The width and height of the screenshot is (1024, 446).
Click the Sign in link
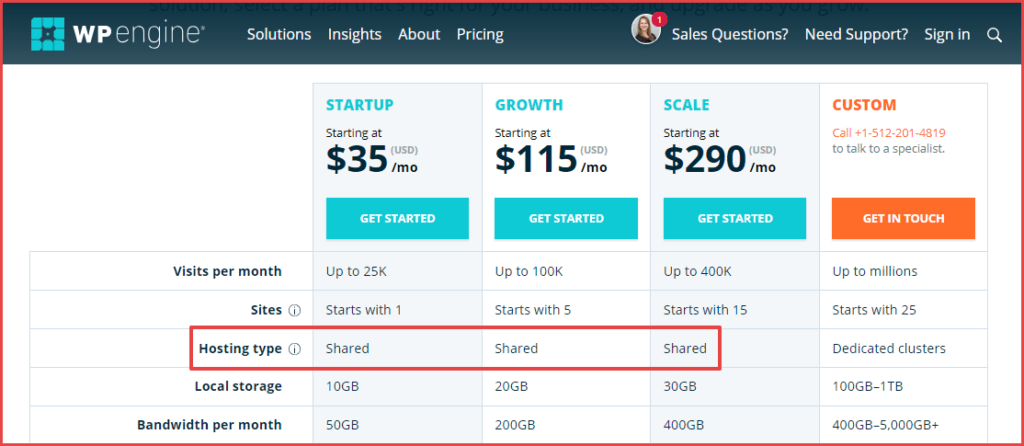tap(947, 34)
